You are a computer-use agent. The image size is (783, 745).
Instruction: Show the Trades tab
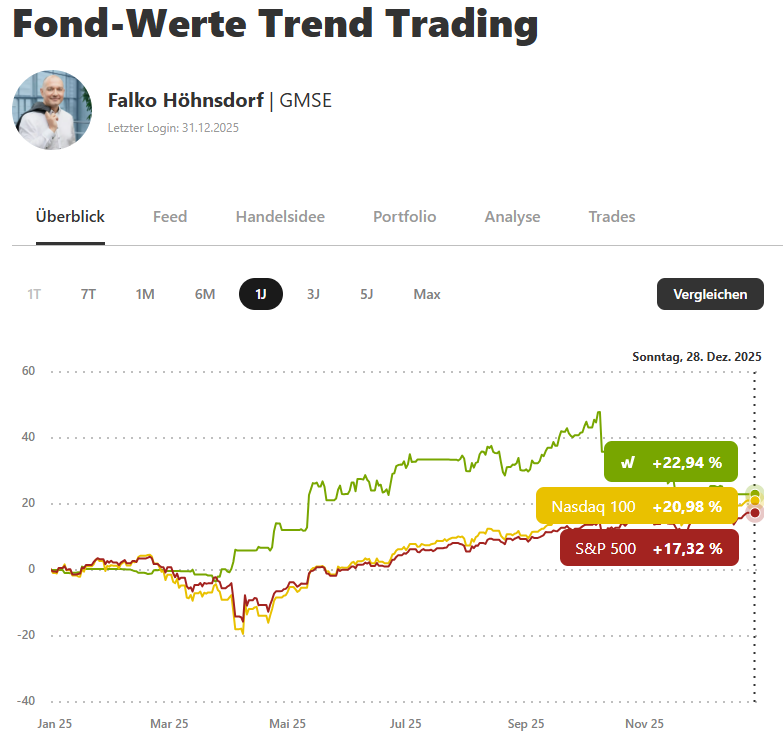[612, 216]
